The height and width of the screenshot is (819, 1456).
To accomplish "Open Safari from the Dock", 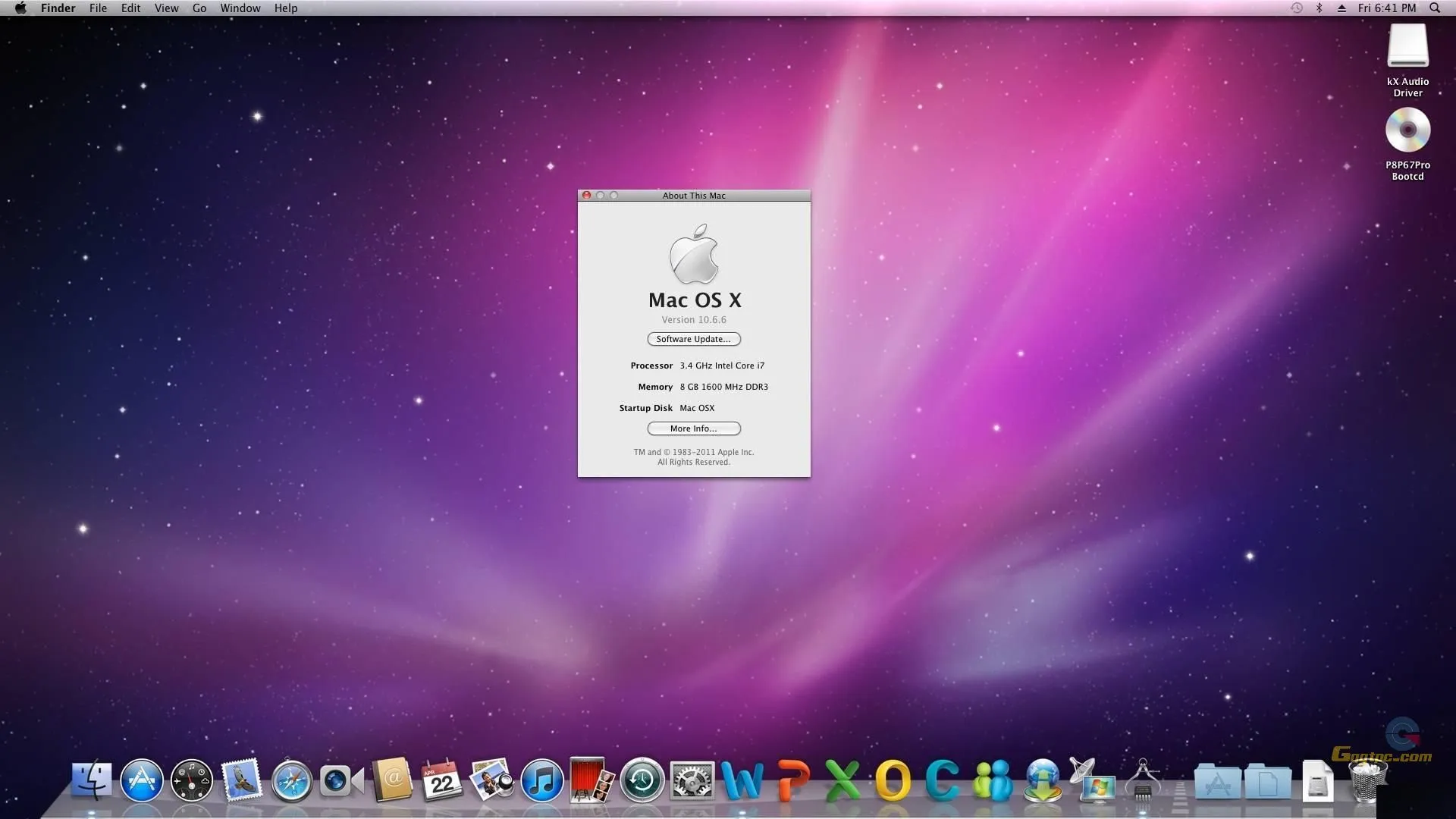I will 291,780.
